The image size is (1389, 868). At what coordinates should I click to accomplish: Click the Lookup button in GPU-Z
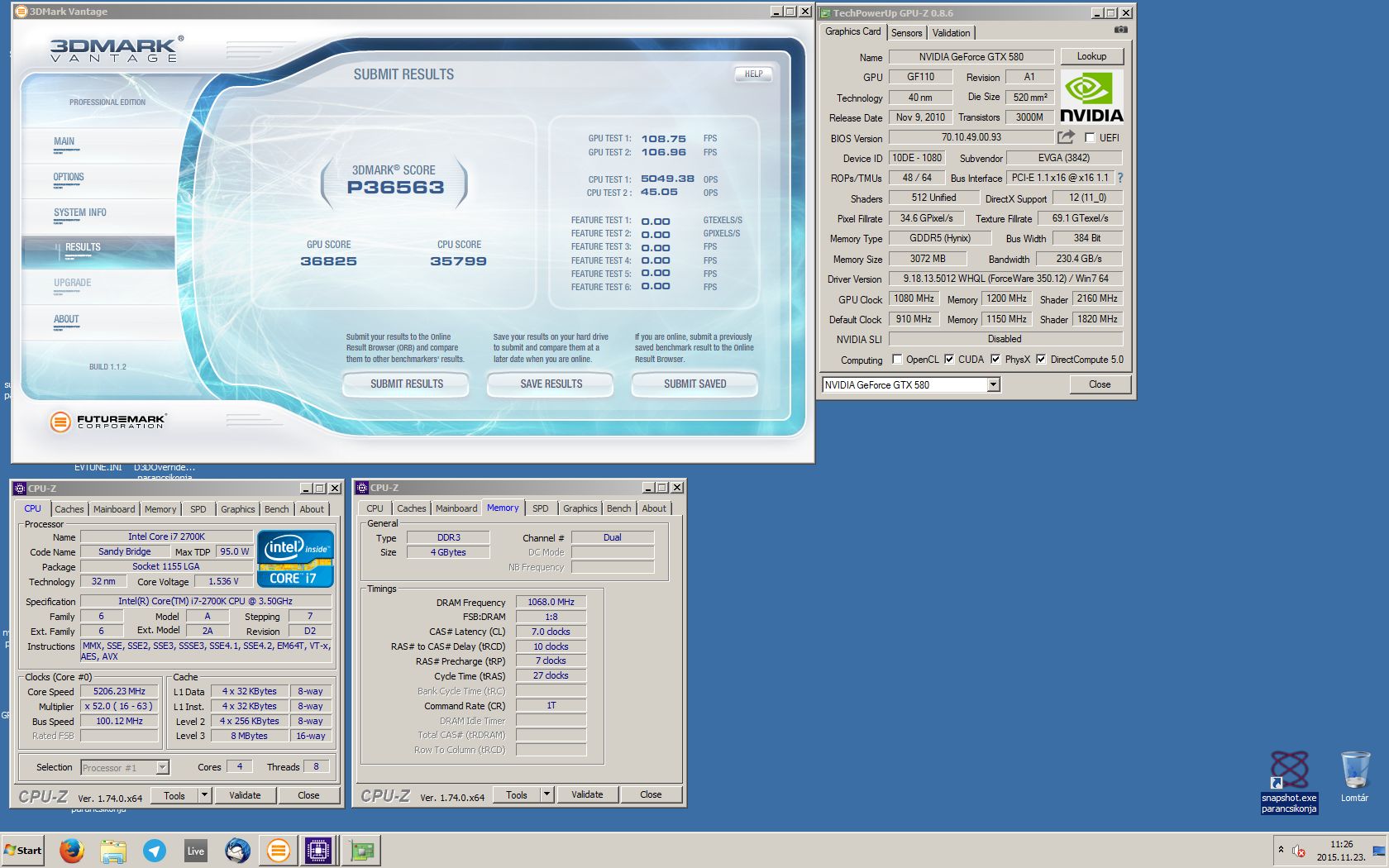pyautogui.click(x=1091, y=56)
